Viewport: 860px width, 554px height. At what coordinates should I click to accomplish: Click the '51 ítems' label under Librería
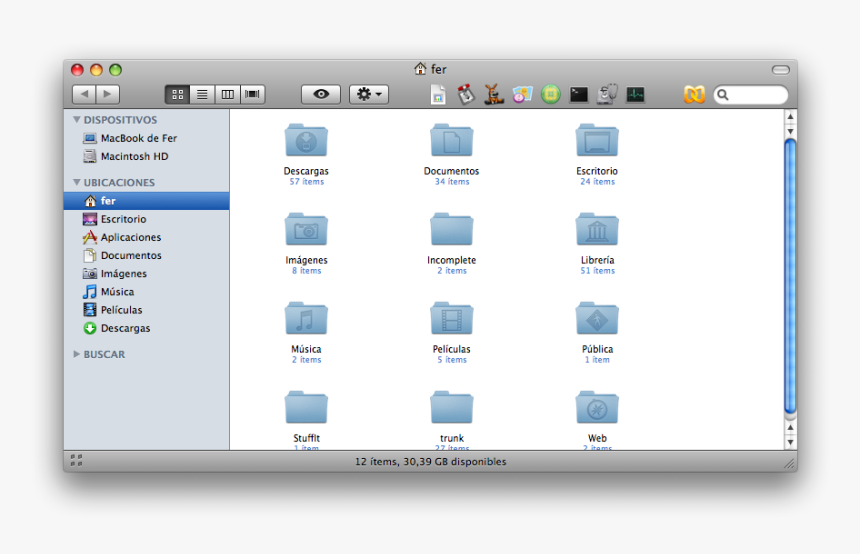(x=597, y=270)
